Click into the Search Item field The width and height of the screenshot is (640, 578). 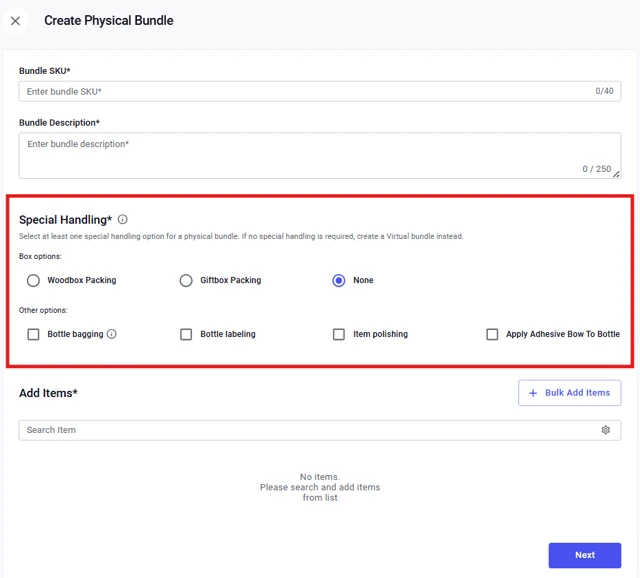[x=320, y=430]
